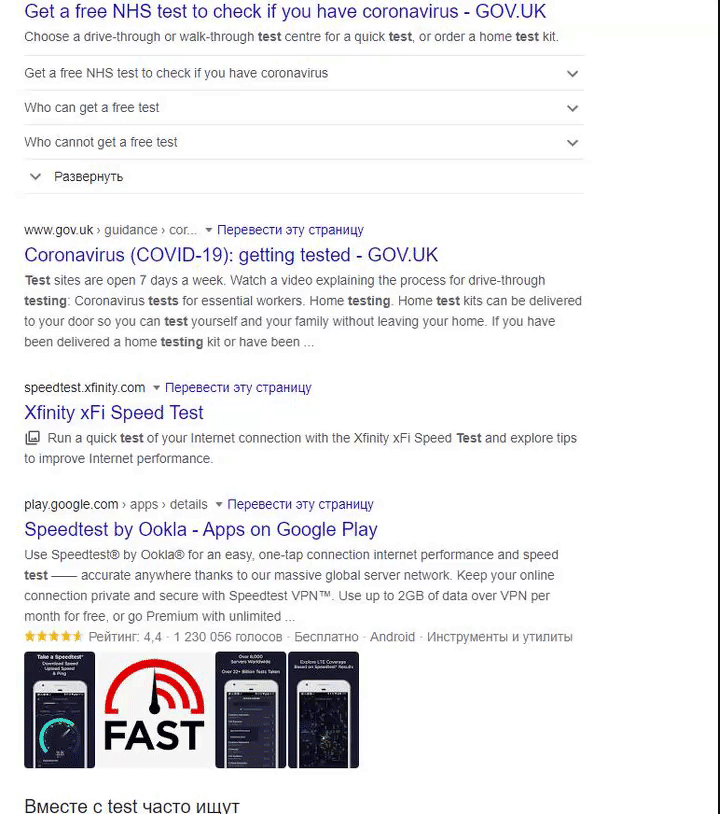Open Xfinity xFi Speed Test result
This screenshot has width=720, height=814.
point(114,413)
